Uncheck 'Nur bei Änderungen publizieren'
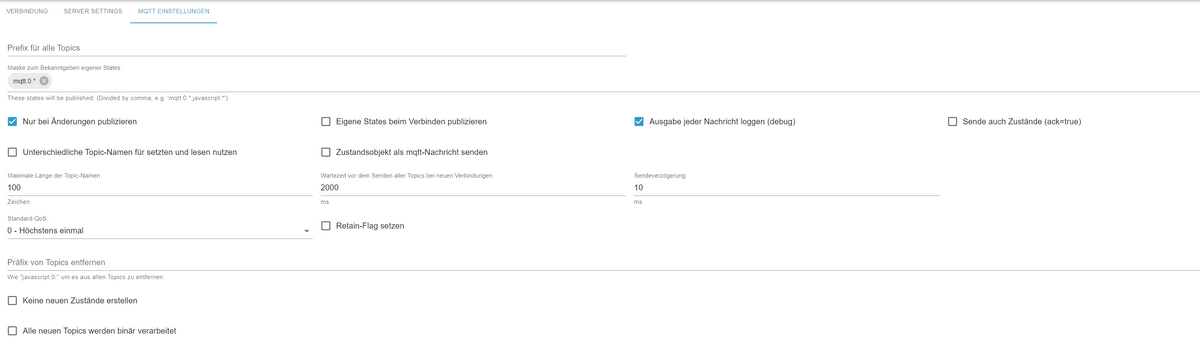 13,122
